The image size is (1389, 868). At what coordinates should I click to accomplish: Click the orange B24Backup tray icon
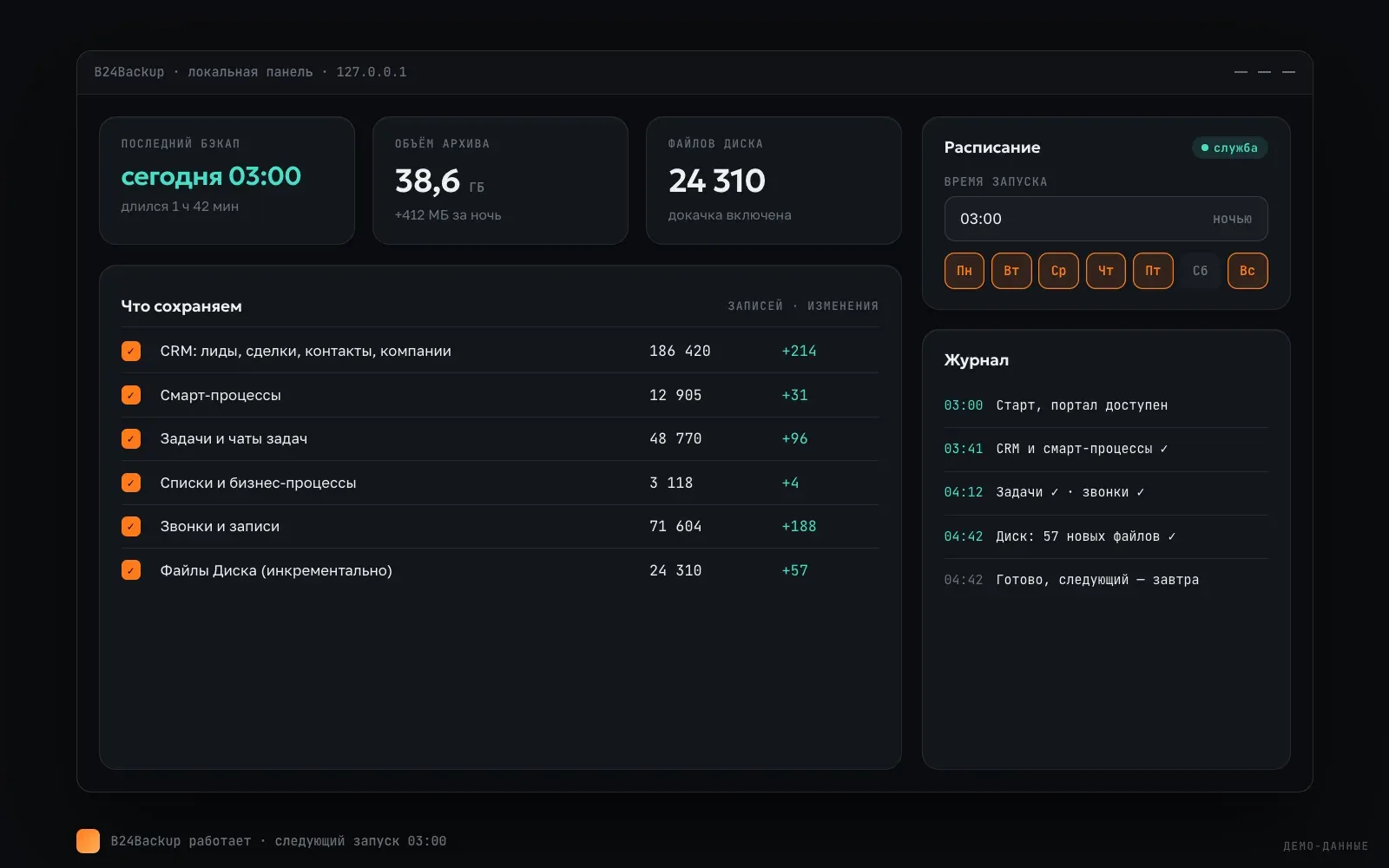click(x=88, y=841)
